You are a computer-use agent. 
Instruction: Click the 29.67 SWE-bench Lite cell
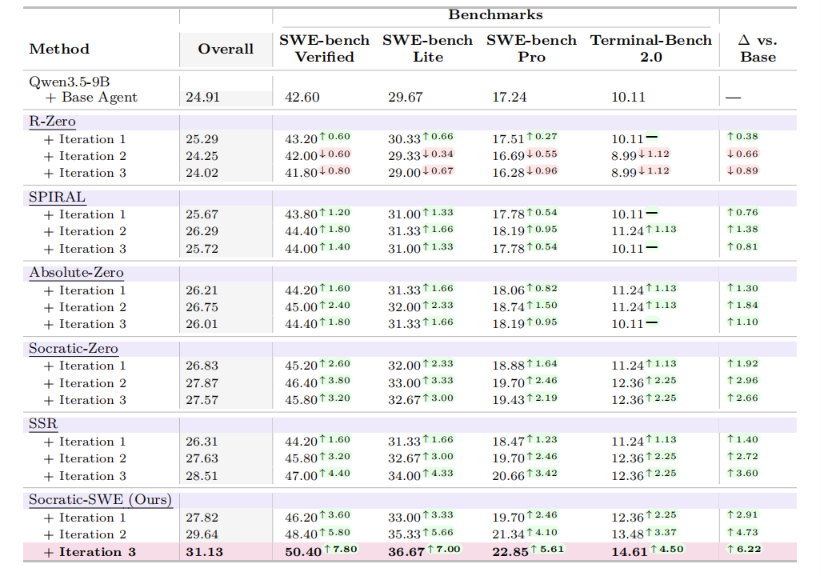pos(405,97)
